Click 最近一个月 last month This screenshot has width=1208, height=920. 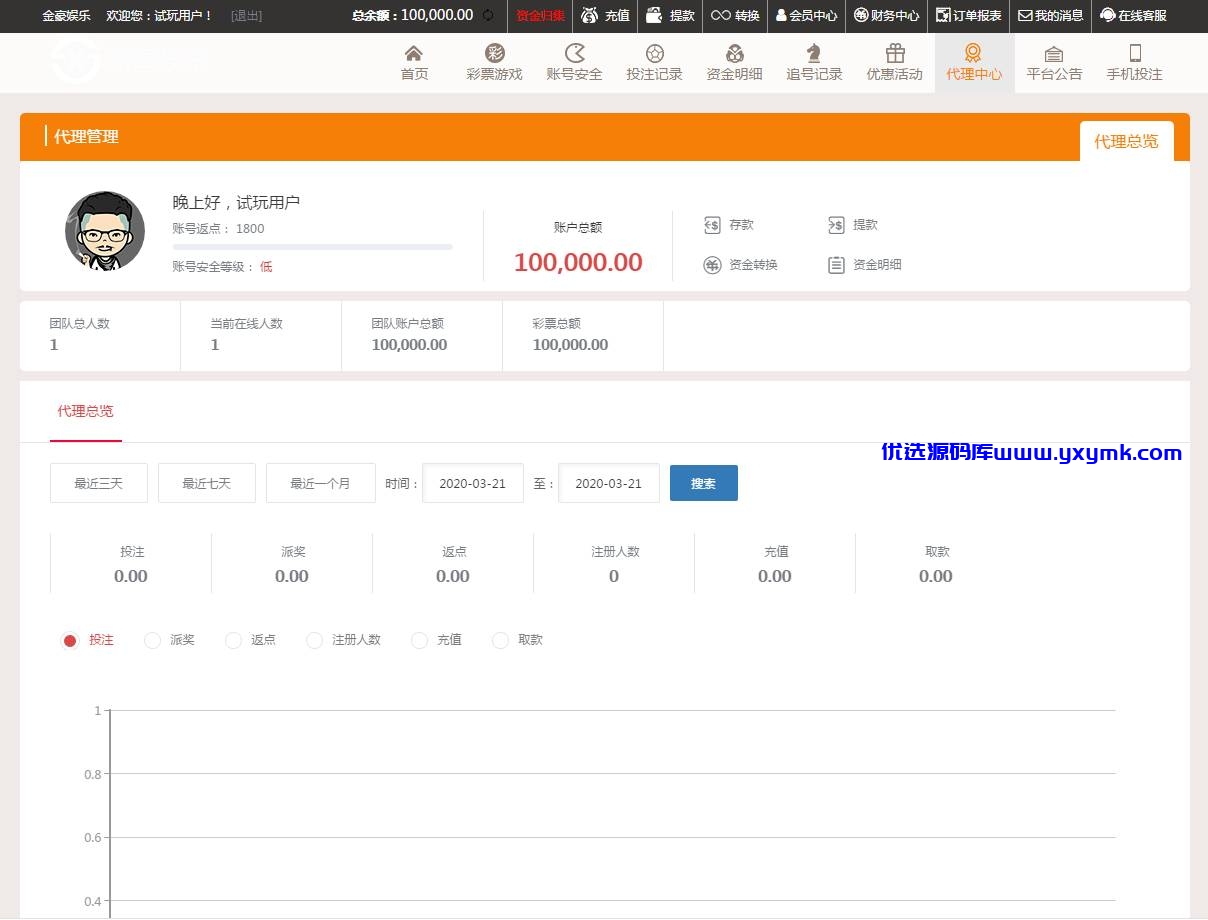[x=321, y=483]
